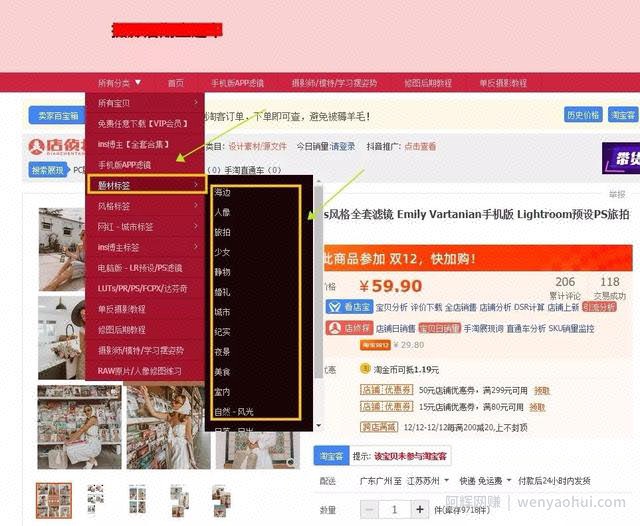Screen dimensions: 640x526
Task: Expand the 题材标签 submenu
Action: click(x=147, y=185)
